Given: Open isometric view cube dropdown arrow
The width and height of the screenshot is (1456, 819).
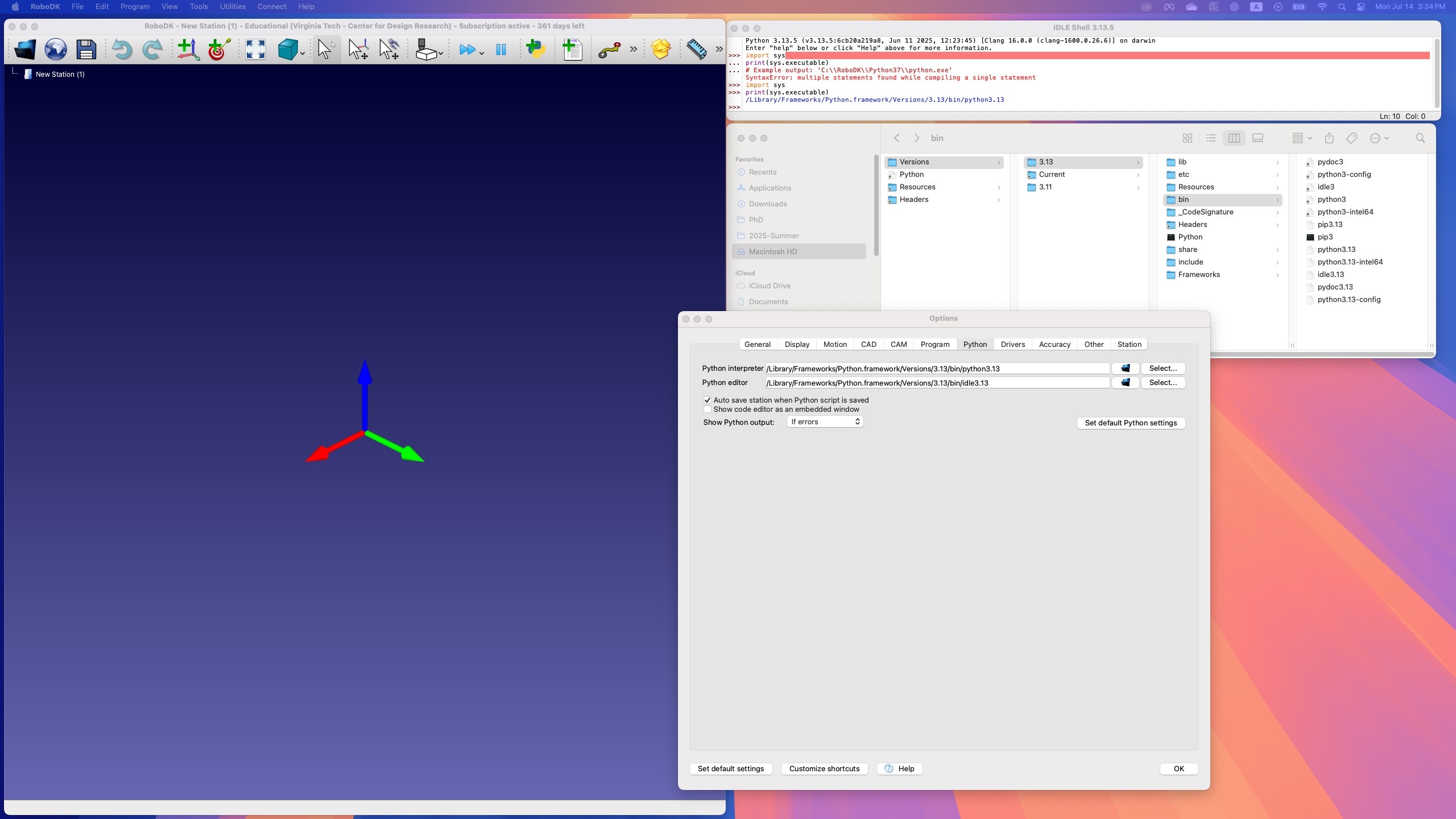Looking at the screenshot, I should click(303, 54).
